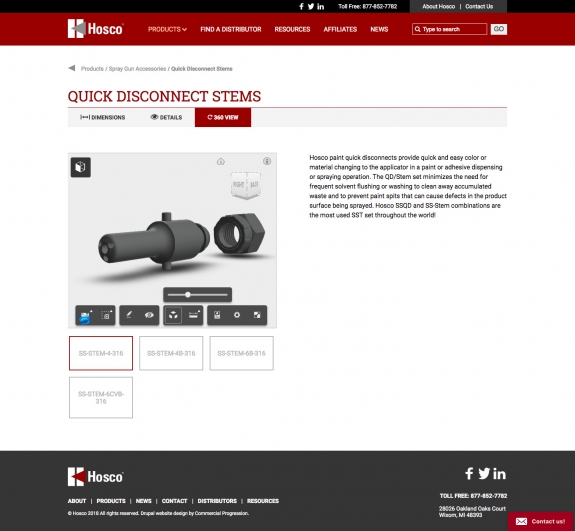Click the Type to search field
575x531 pixels.
(x=450, y=29)
